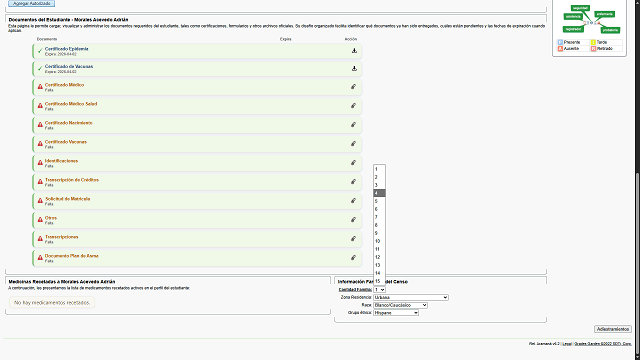Attach a file for Certificado Médico

coord(353,87)
